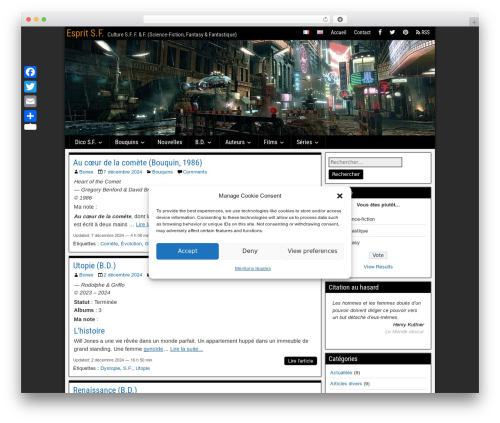Click L'histoire heading in Utopie article
Viewport: 500px width, 423px height.
click(89, 331)
